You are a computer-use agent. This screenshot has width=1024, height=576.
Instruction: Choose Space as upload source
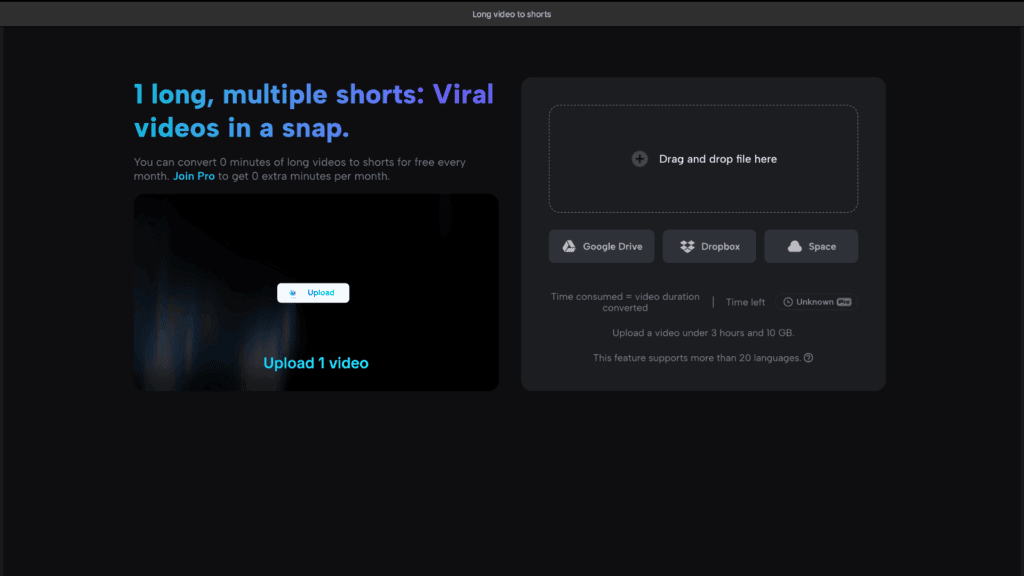[x=811, y=246]
